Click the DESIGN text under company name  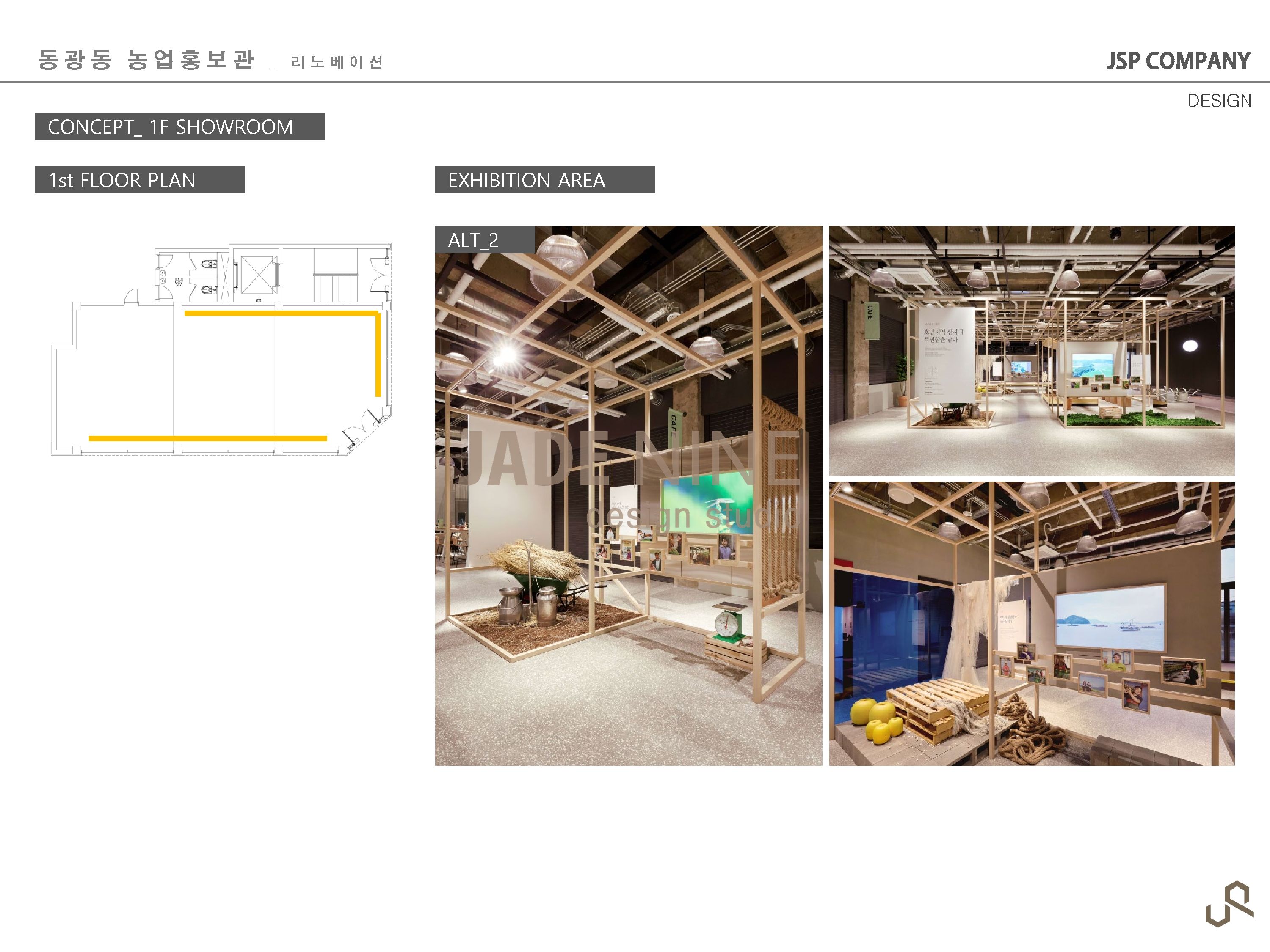point(1219,100)
